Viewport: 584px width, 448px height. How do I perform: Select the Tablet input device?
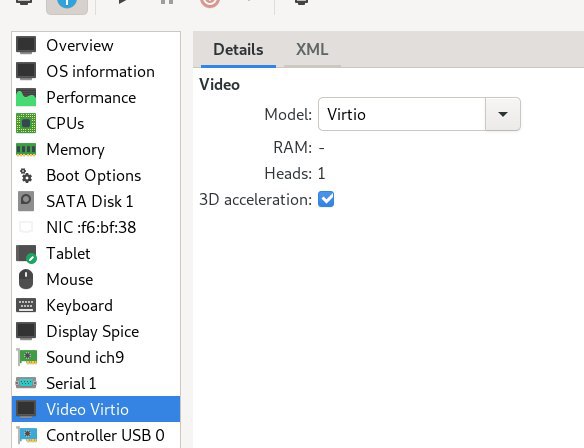tap(96, 254)
